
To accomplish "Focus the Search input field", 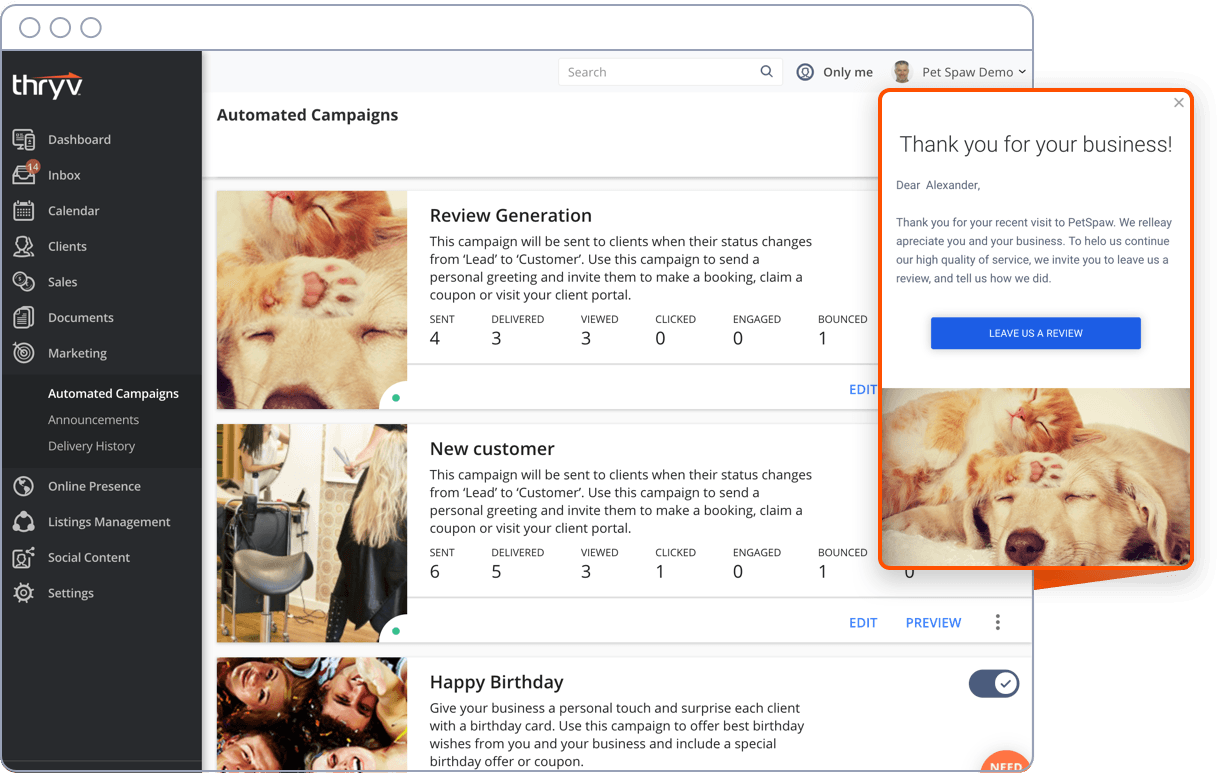I will pos(668,72).
